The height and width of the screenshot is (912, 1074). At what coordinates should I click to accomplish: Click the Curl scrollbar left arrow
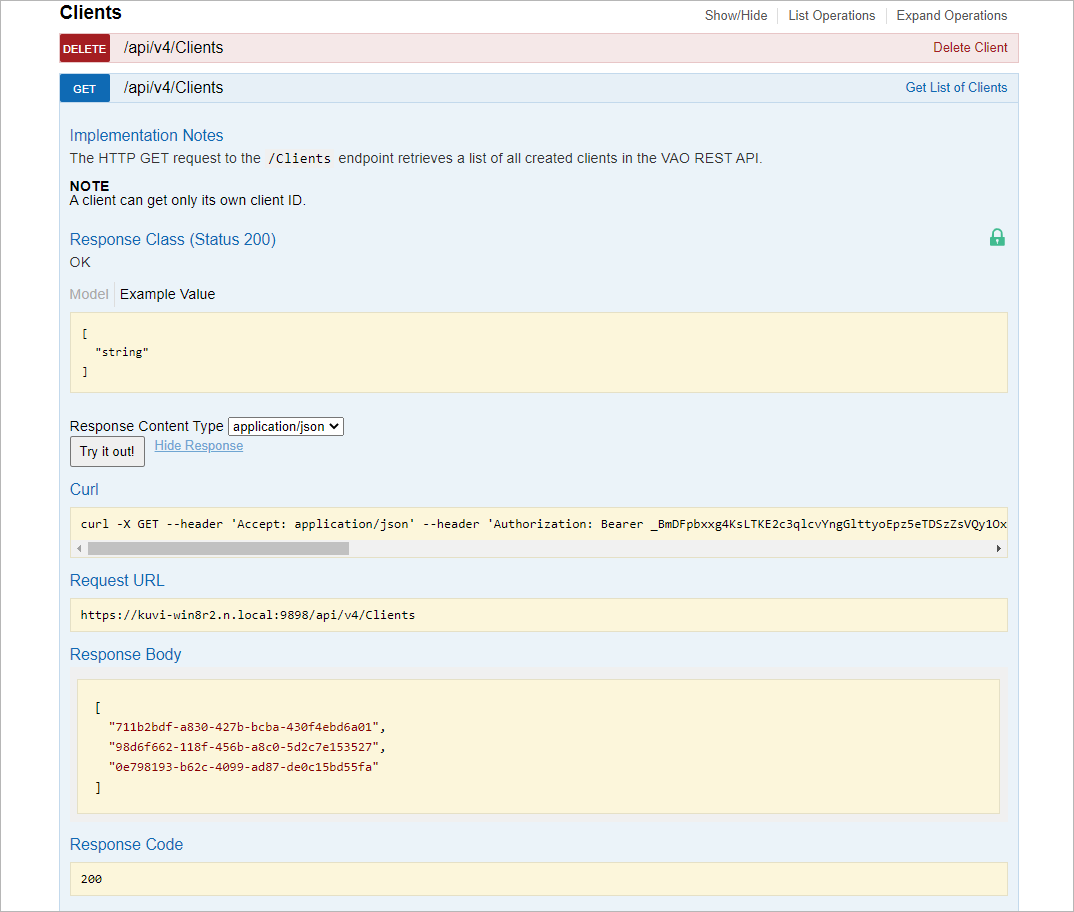point(80,549)
